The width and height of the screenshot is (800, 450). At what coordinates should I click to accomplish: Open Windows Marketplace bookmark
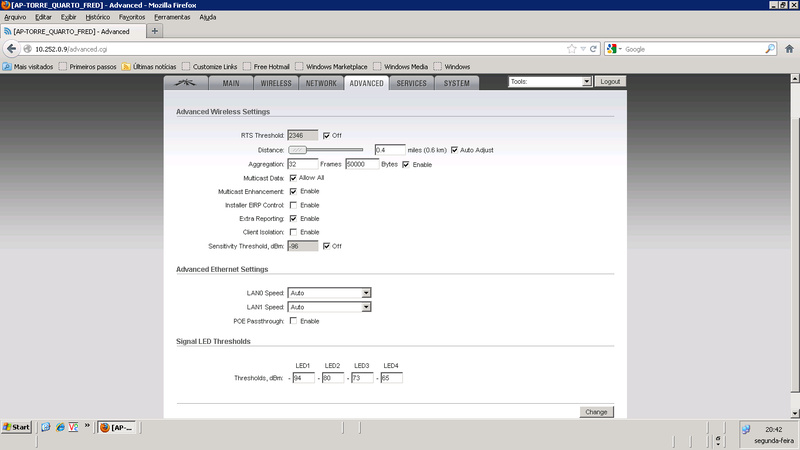(x=331, y=67)
